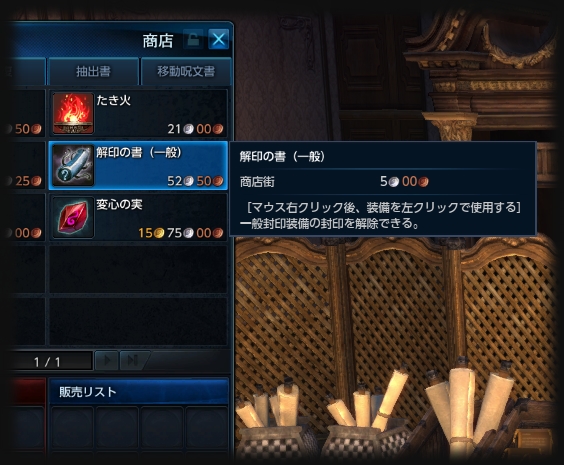This screenshot has width=564, height=465.
Task: Go to the next shop page arrow
Action: tap(106, 360)
